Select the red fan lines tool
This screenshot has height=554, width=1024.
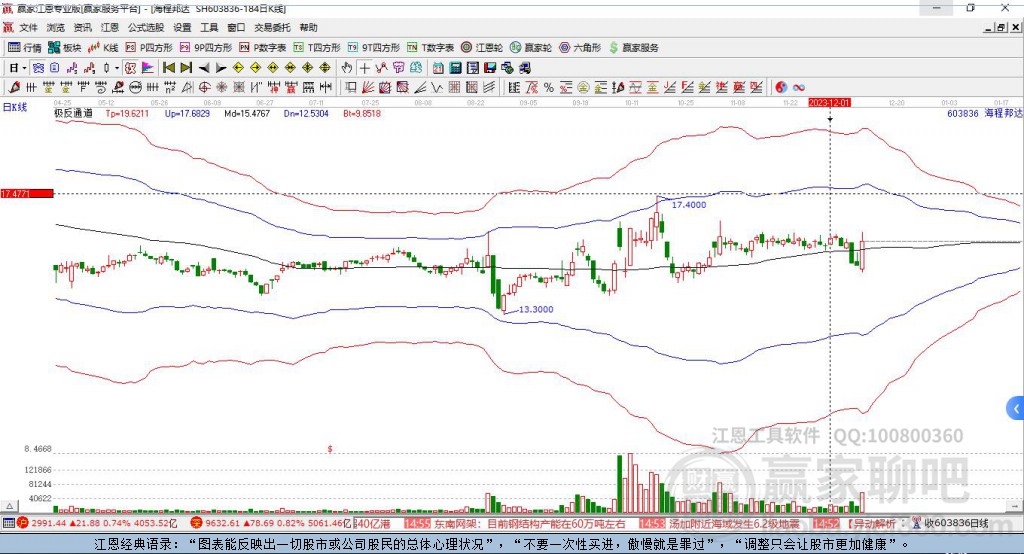click(x=368, y=88)
